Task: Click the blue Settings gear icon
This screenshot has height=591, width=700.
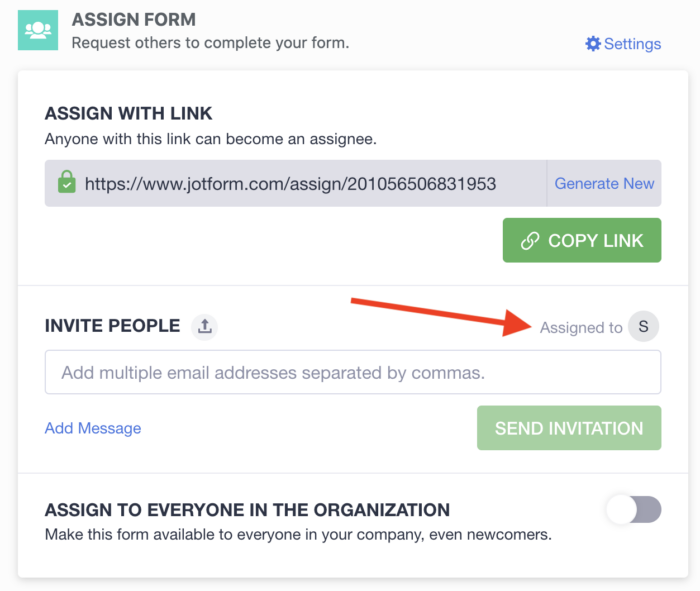Action: click(x=593, y=44)
